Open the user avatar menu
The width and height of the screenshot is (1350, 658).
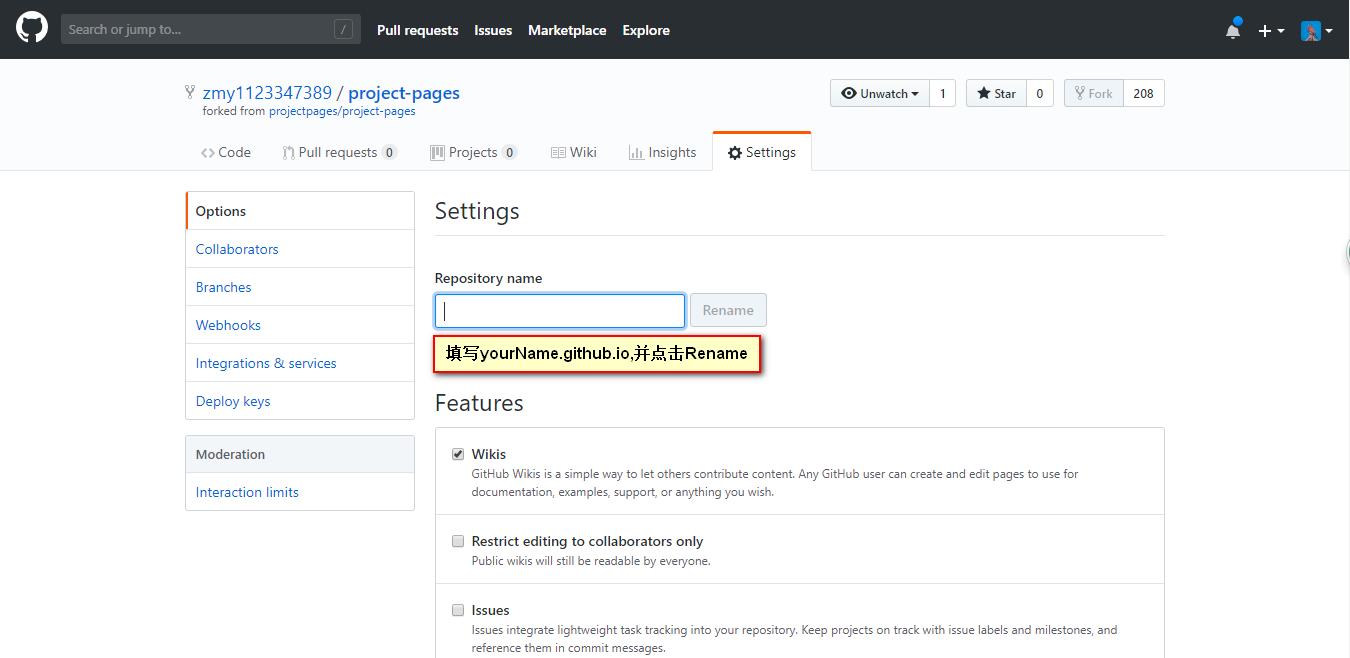pos(1316,30)
